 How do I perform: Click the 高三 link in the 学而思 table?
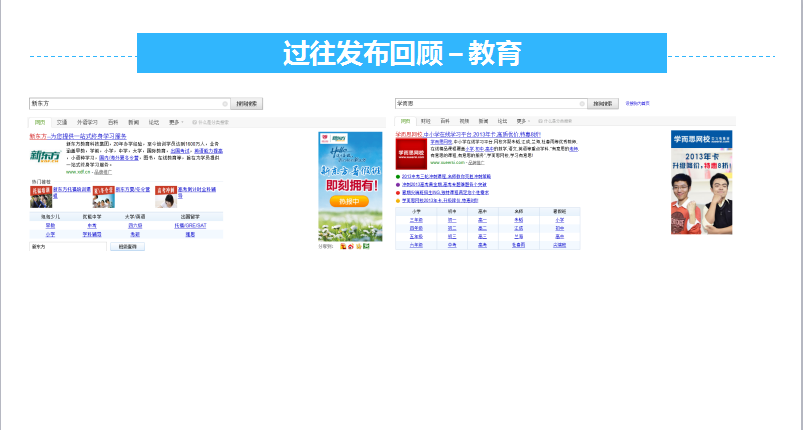[x=482, y=237]
